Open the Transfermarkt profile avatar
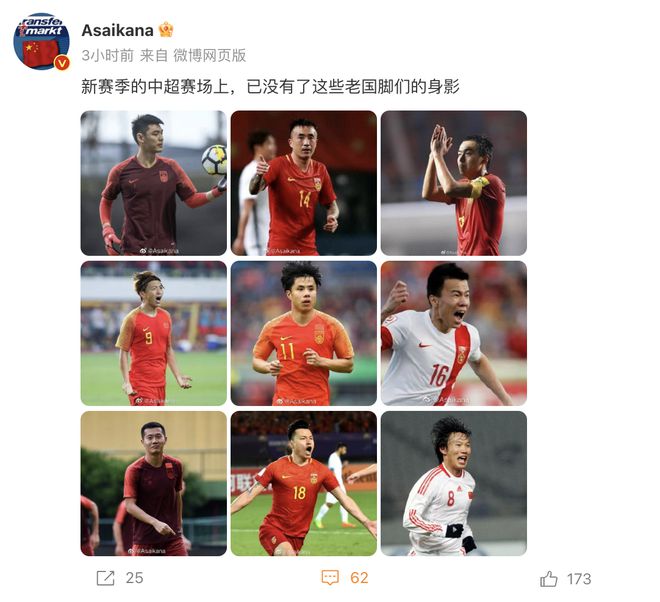This screenshot has height=602, width=660. tap(42, 41)
